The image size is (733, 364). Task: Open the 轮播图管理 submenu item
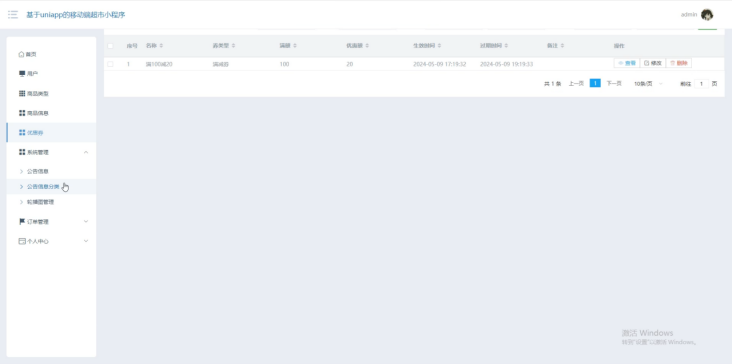coord(51,202)
